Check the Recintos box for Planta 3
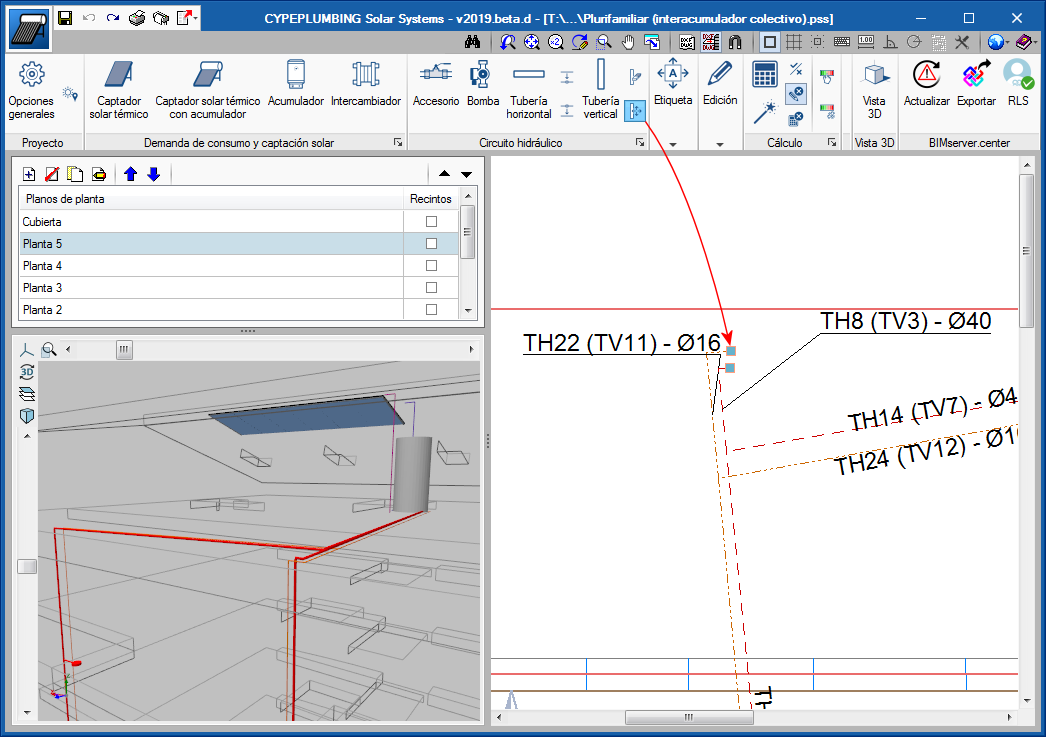This screenshot has height=737, width=1046. pos(432,287)
